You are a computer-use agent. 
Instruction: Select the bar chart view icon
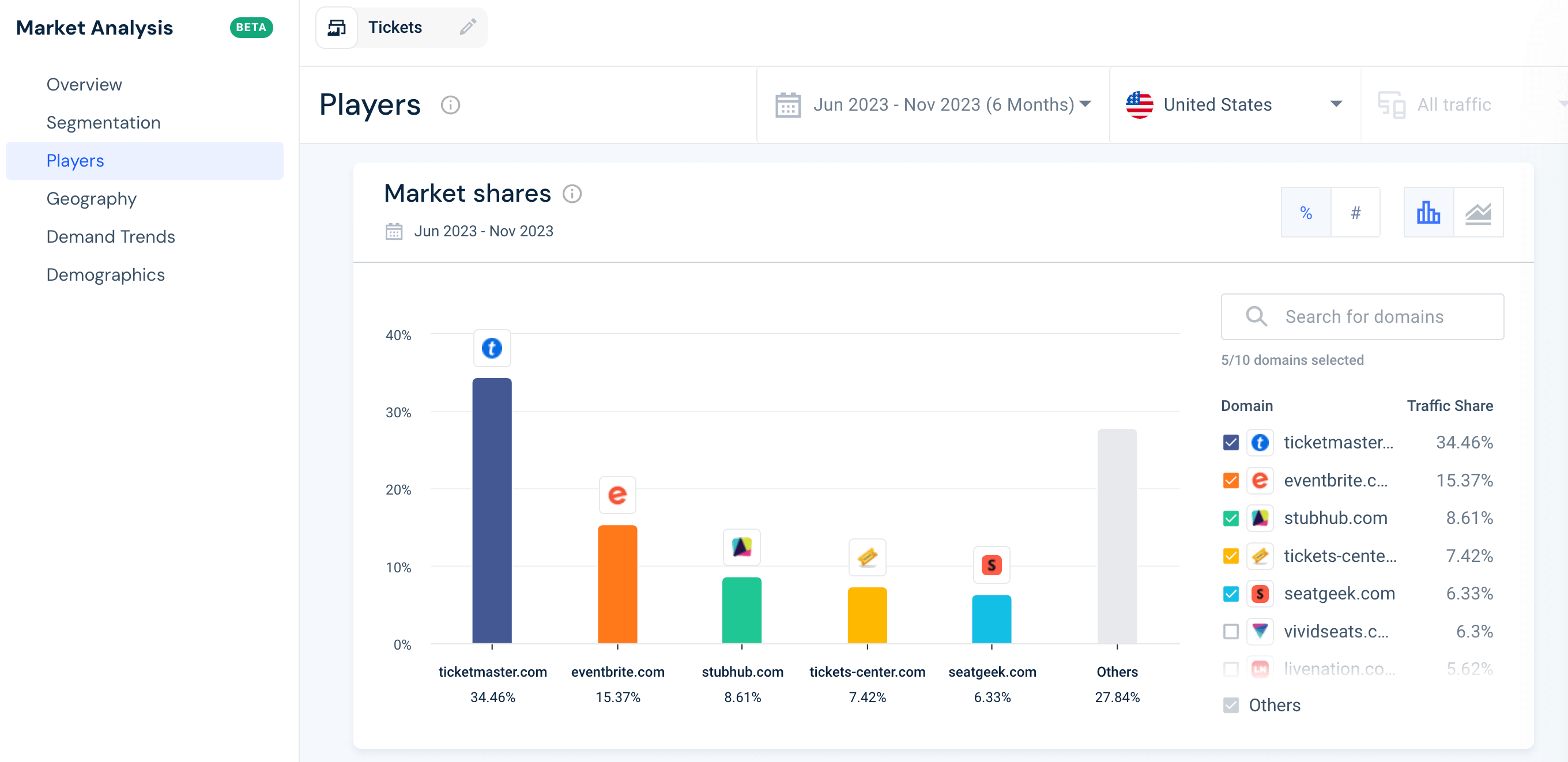[1428, 212]
